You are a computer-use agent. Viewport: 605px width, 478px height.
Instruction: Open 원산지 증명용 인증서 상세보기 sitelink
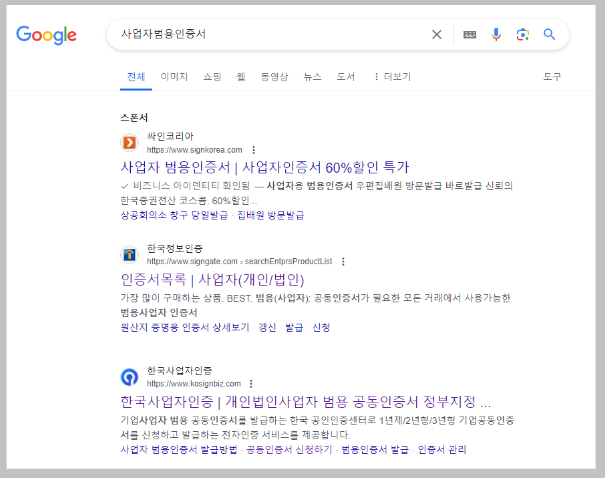click(185, 328)
